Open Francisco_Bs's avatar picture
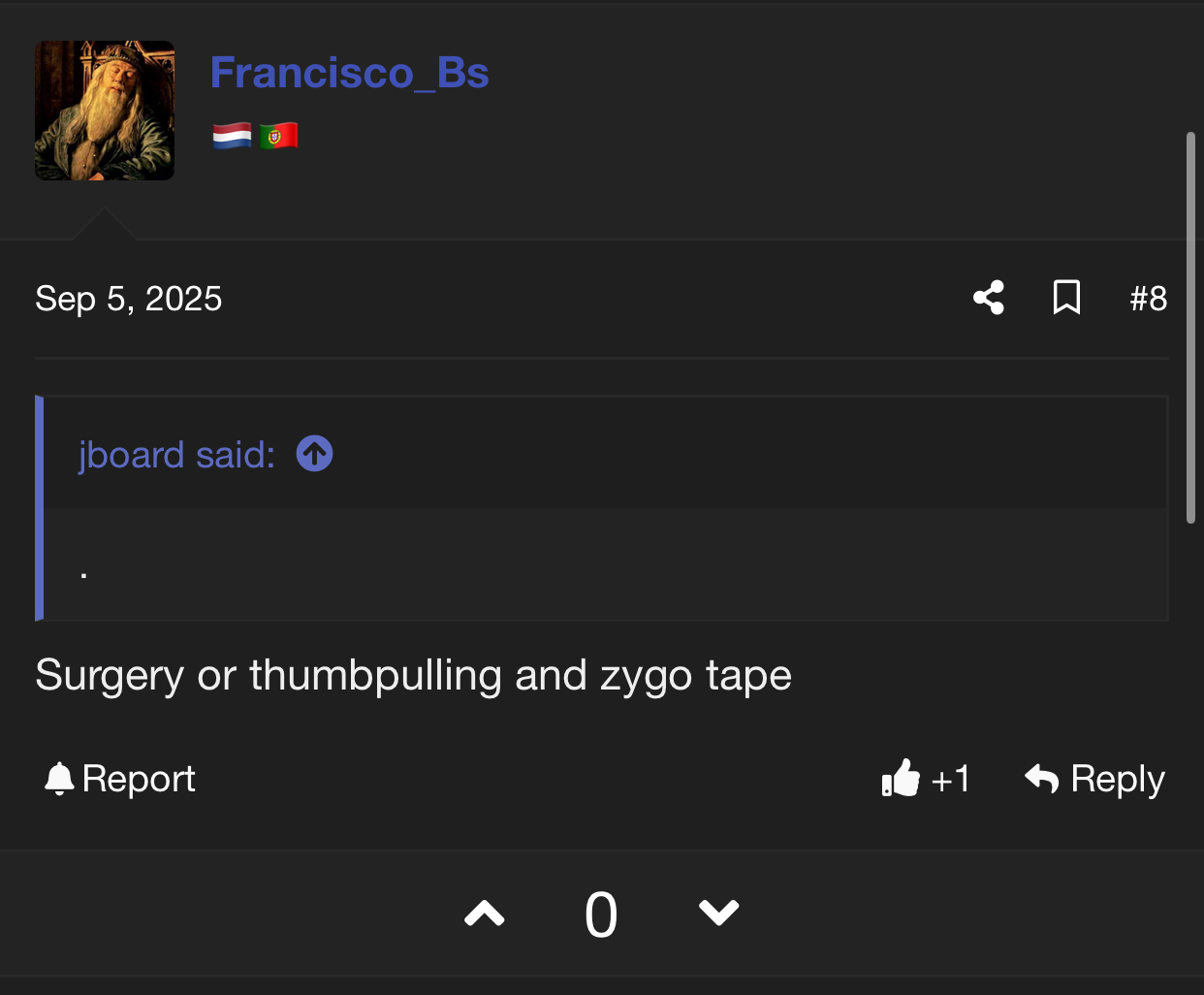The width and height of the screenshot is (1204, 995). [x=105, y=111]
